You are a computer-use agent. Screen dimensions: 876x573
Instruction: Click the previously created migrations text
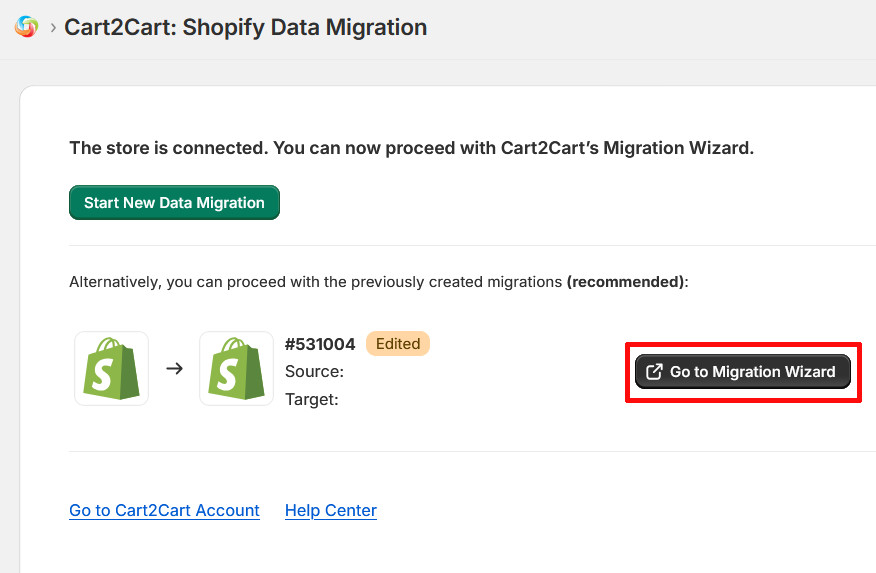pyautogui.click(x=379, y=282)
